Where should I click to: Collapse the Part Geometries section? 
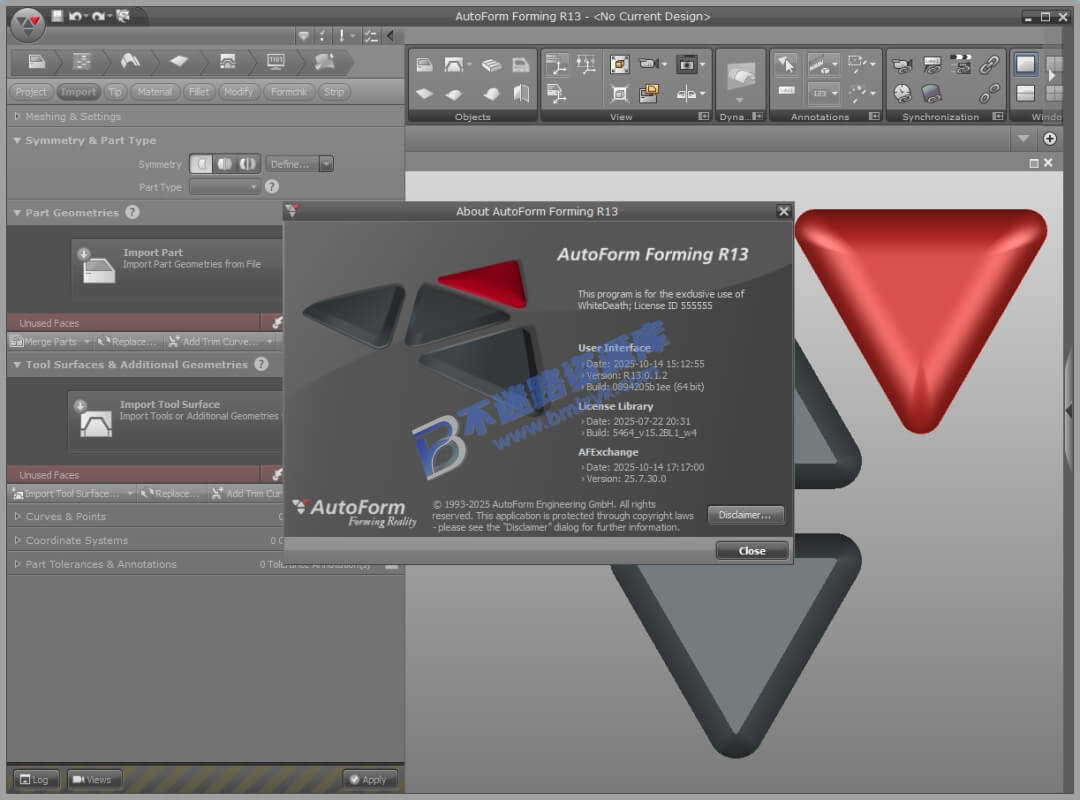(17, 213)
